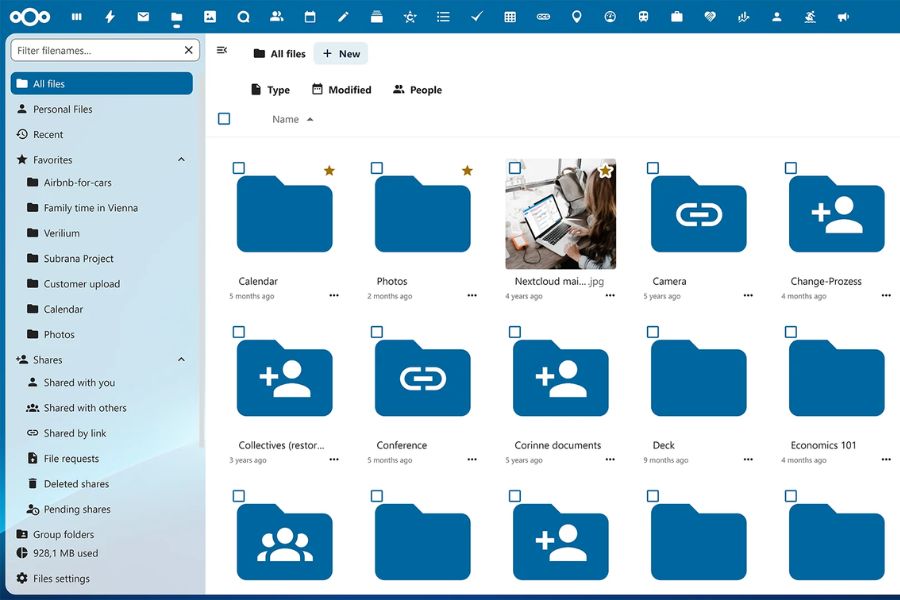Image resolution: width=900 pixels, height=600 pixels.
Task: Open the heart icon app
Action: point(710,17)
